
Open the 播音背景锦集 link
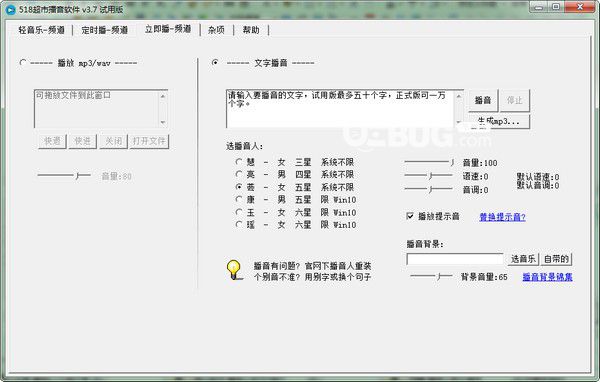[x=548, y=277]
